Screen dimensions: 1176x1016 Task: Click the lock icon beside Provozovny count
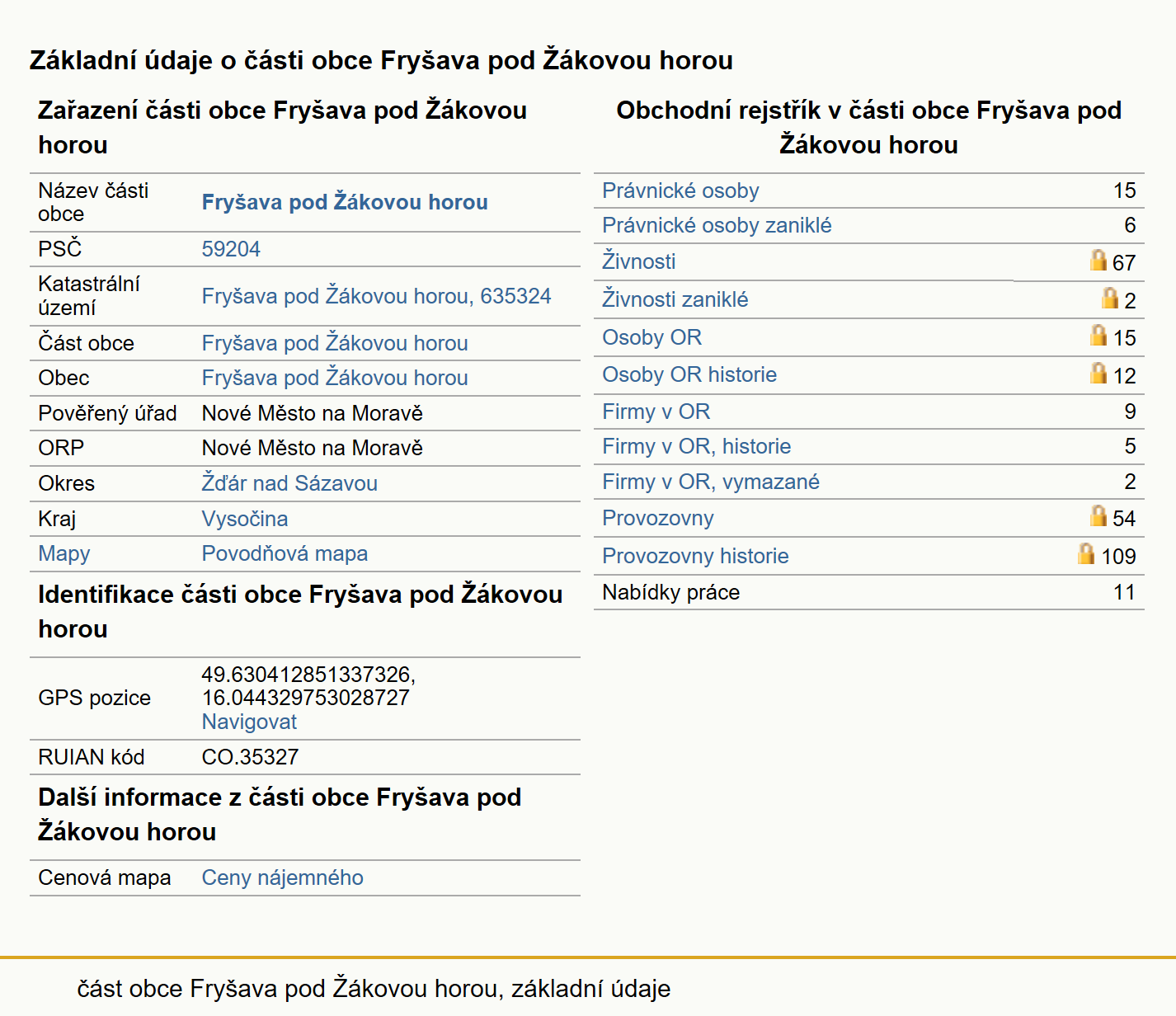pos(1098,515)
